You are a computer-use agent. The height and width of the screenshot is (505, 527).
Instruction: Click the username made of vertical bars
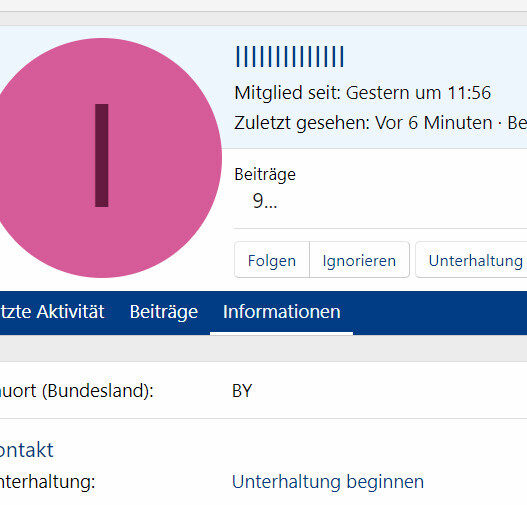tap(290, 57)
